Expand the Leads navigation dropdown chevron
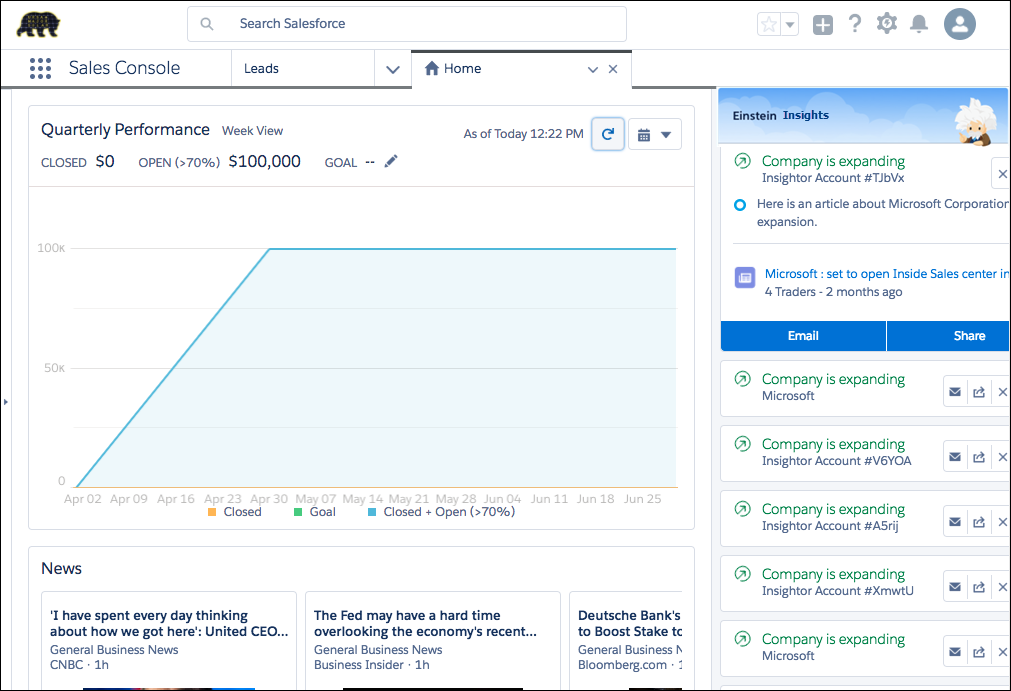Viewport: 1011px width, 691px height. 393,69
